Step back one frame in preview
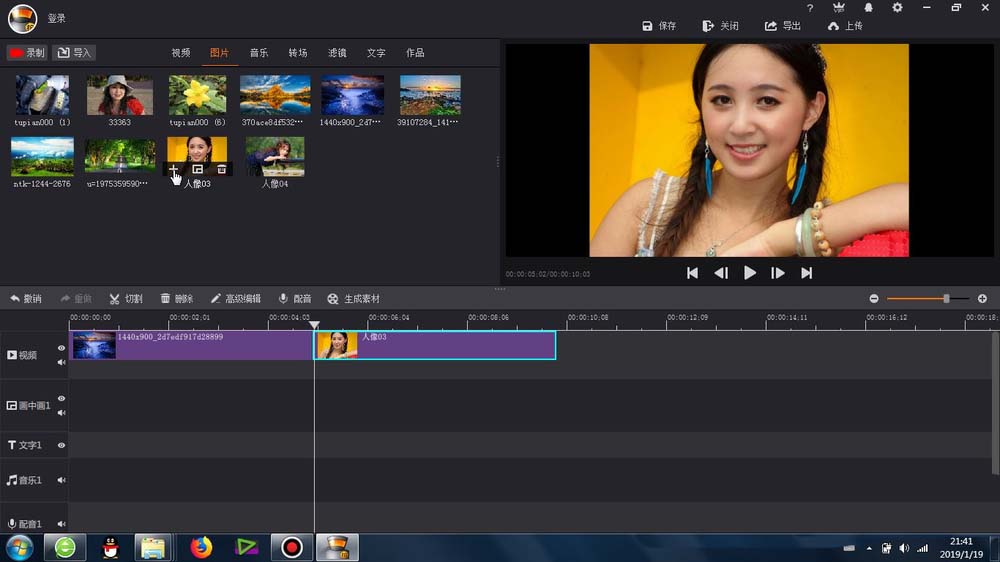Image resolution: width=1000 pixels, height=562 pixels. 721,273
